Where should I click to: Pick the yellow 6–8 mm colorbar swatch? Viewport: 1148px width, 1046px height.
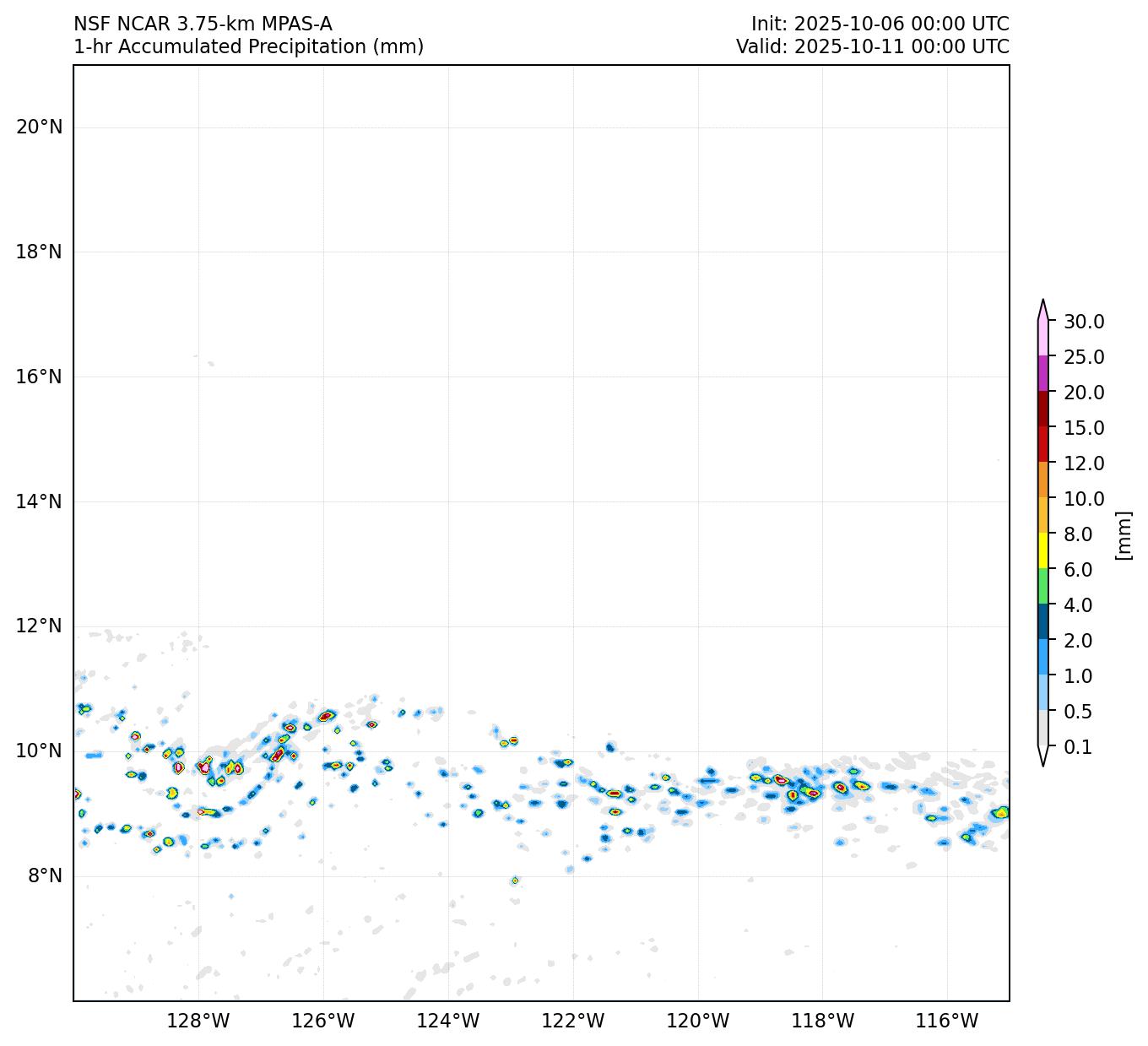1043,551
